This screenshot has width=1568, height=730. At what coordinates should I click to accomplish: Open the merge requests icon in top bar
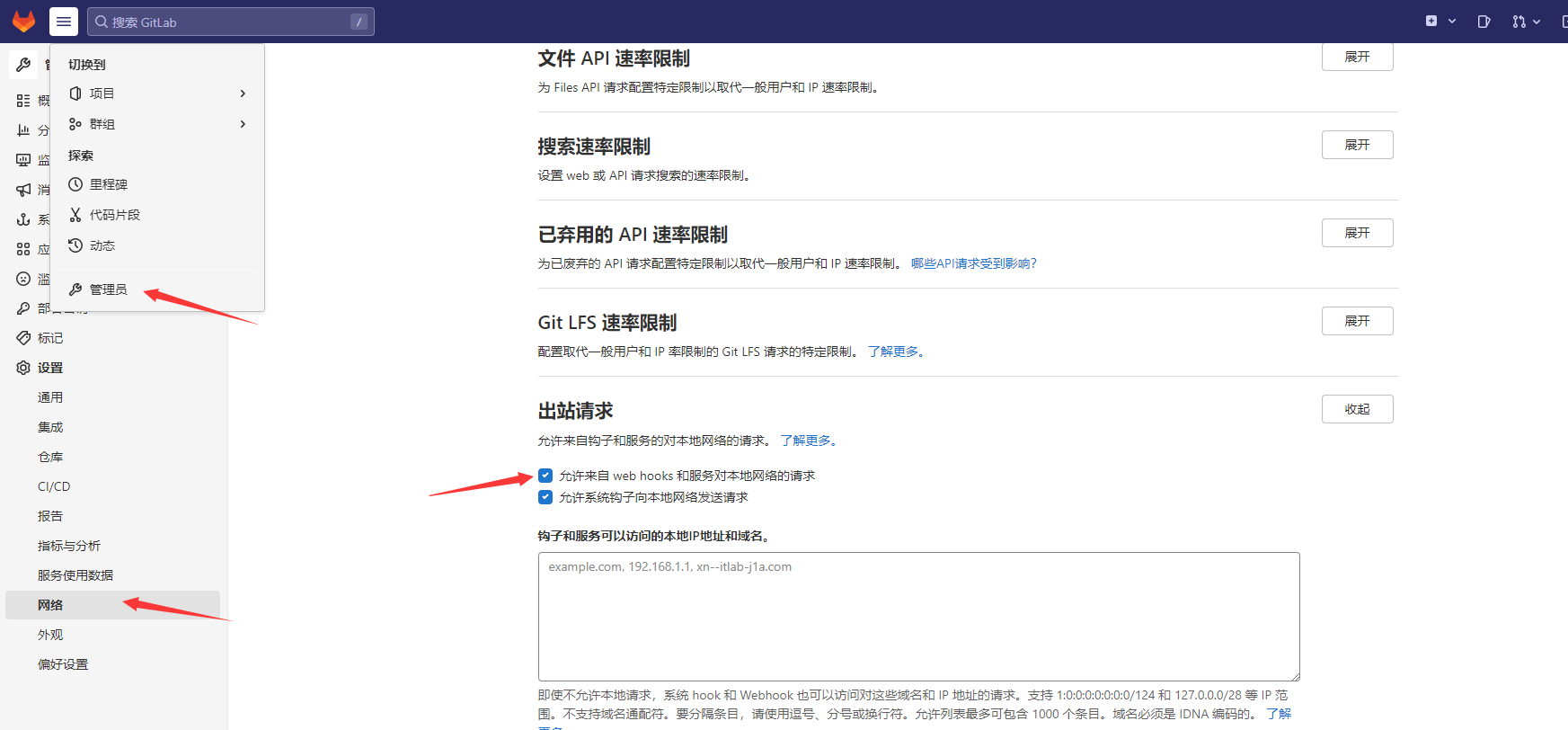click(x=1519, y=22)
